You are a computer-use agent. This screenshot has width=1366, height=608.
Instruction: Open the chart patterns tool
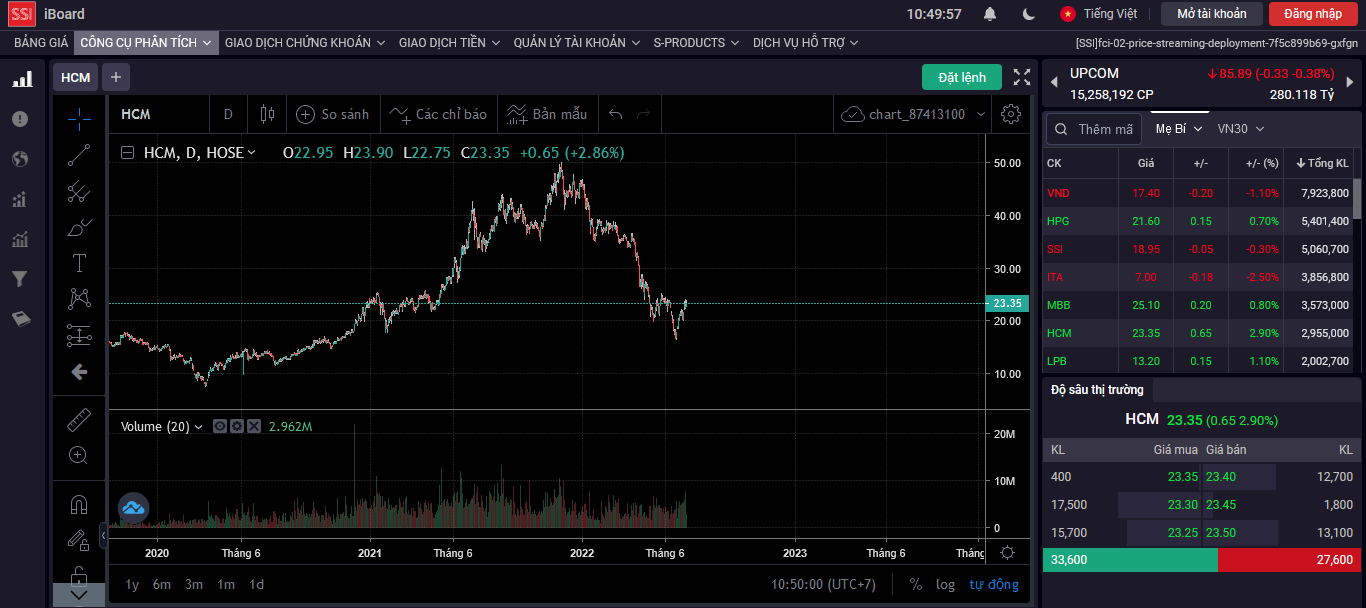79,299
